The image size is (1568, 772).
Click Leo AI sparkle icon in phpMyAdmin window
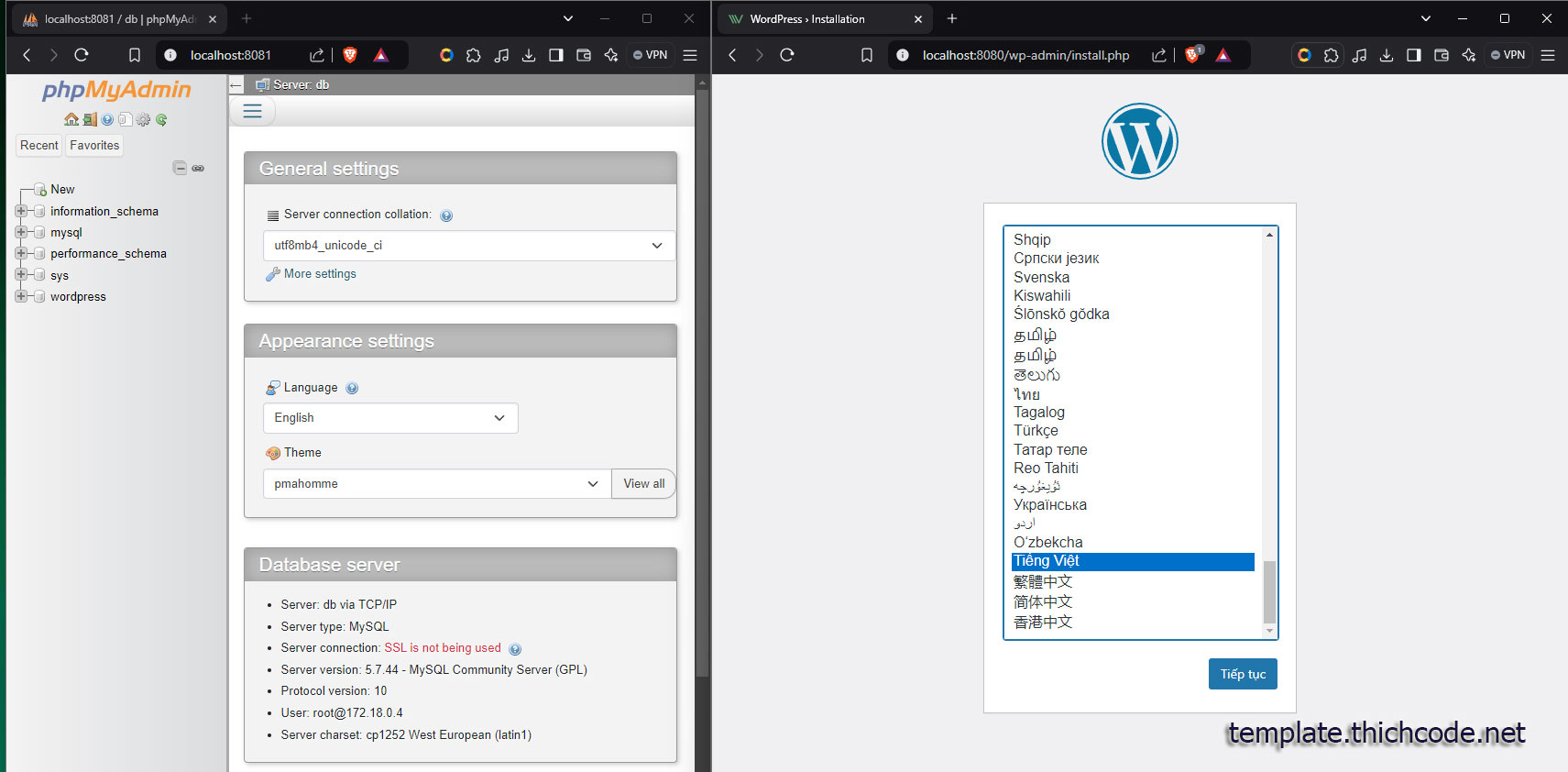(611, 55)
